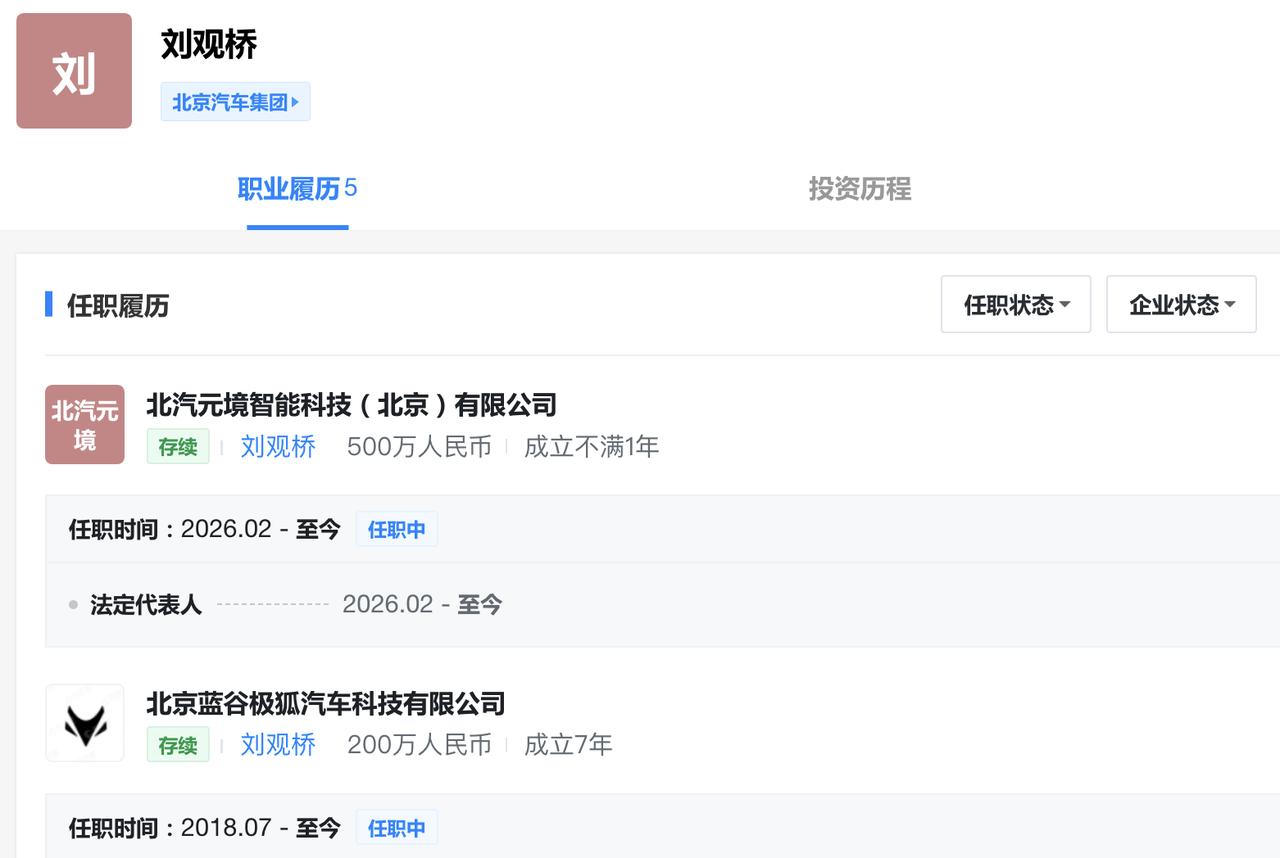Click the count 5 beside 职业履历
The image size is (1280, 858).
point(351,188)
